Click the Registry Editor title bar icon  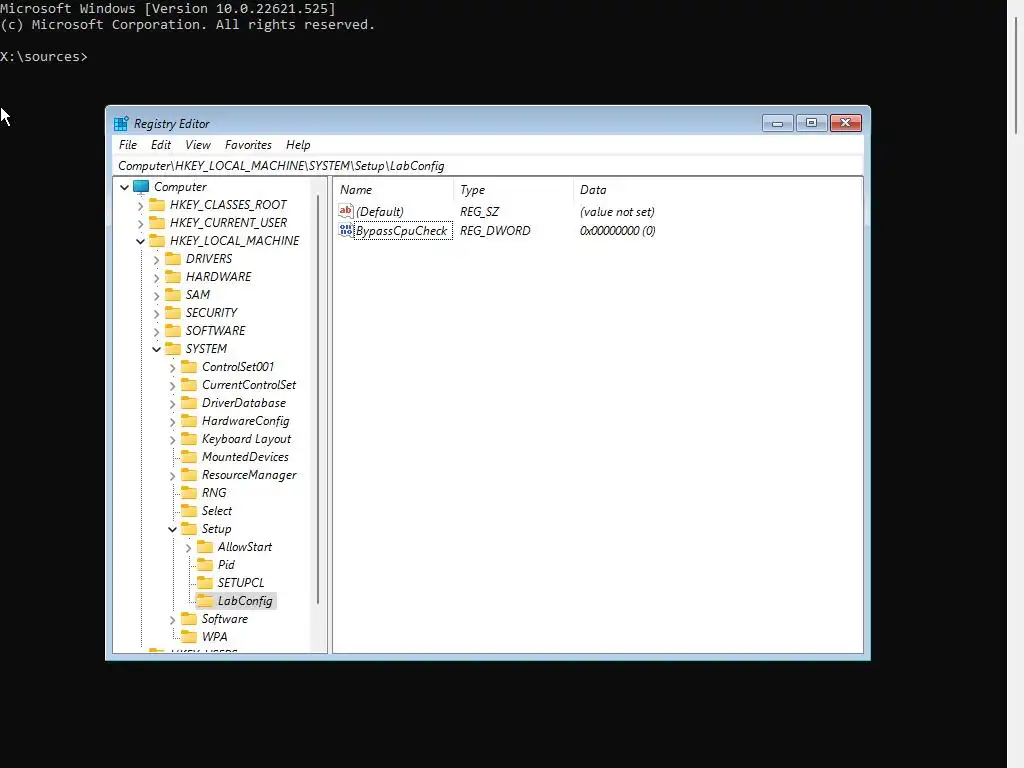121,123
